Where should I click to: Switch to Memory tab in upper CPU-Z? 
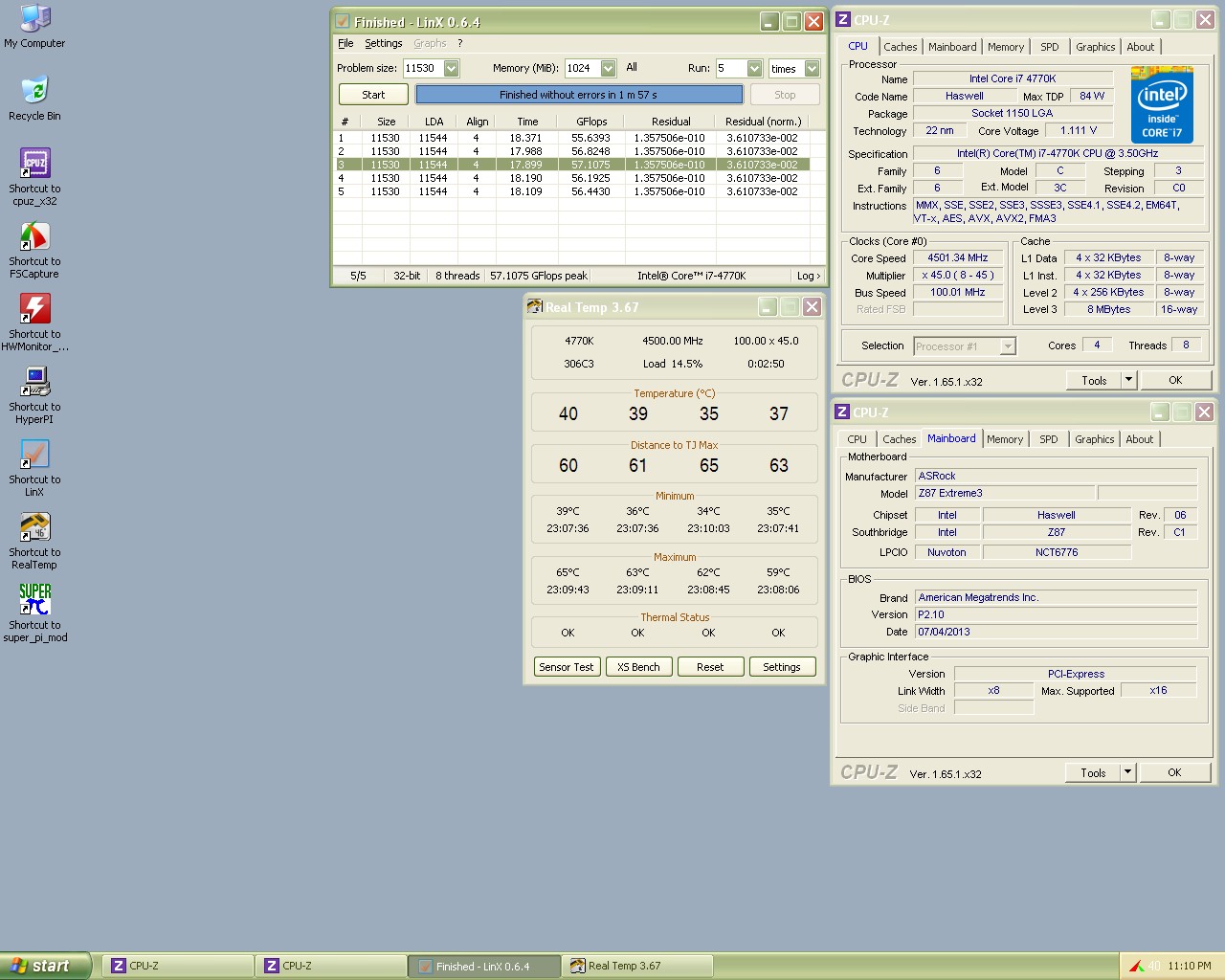[x=1006, y=47]
